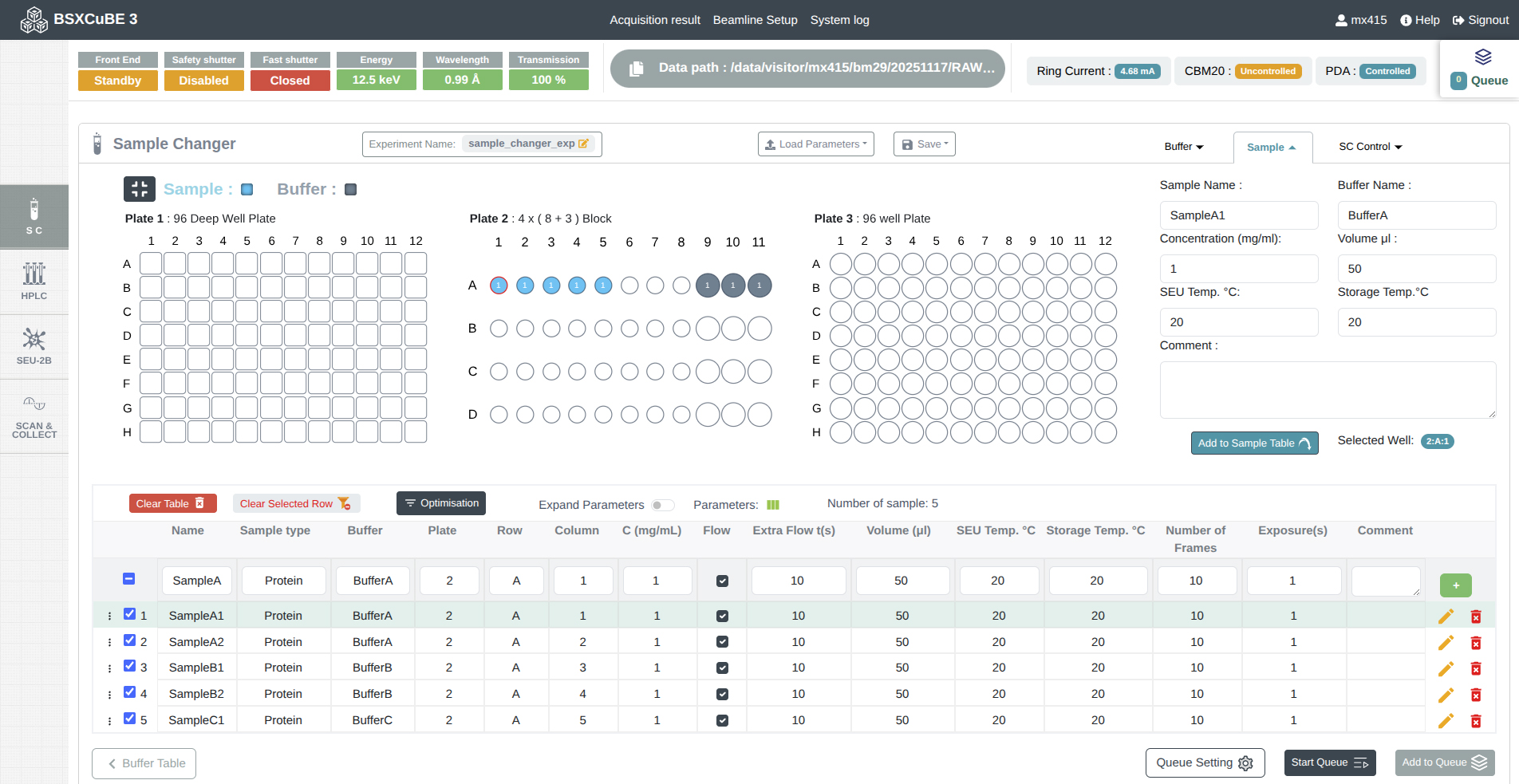
Task: Edit the experiment name pencil icon
Action: [583, 144]
